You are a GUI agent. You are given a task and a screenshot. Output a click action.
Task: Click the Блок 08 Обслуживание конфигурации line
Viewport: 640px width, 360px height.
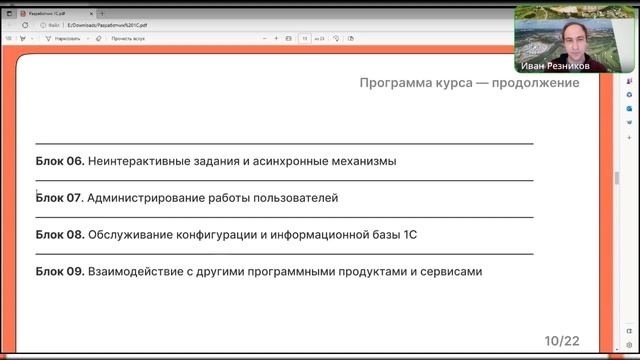[226, 235]
